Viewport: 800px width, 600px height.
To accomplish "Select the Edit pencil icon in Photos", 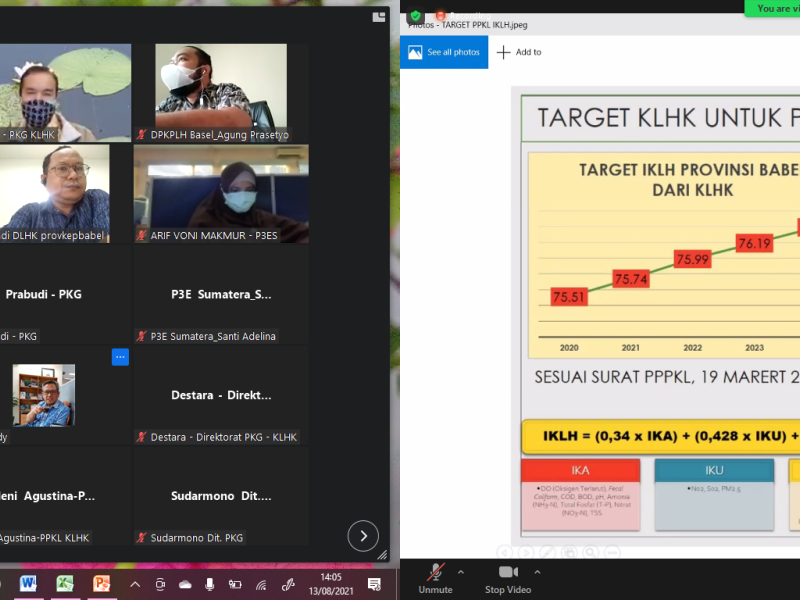I will [x=547, y=552].
